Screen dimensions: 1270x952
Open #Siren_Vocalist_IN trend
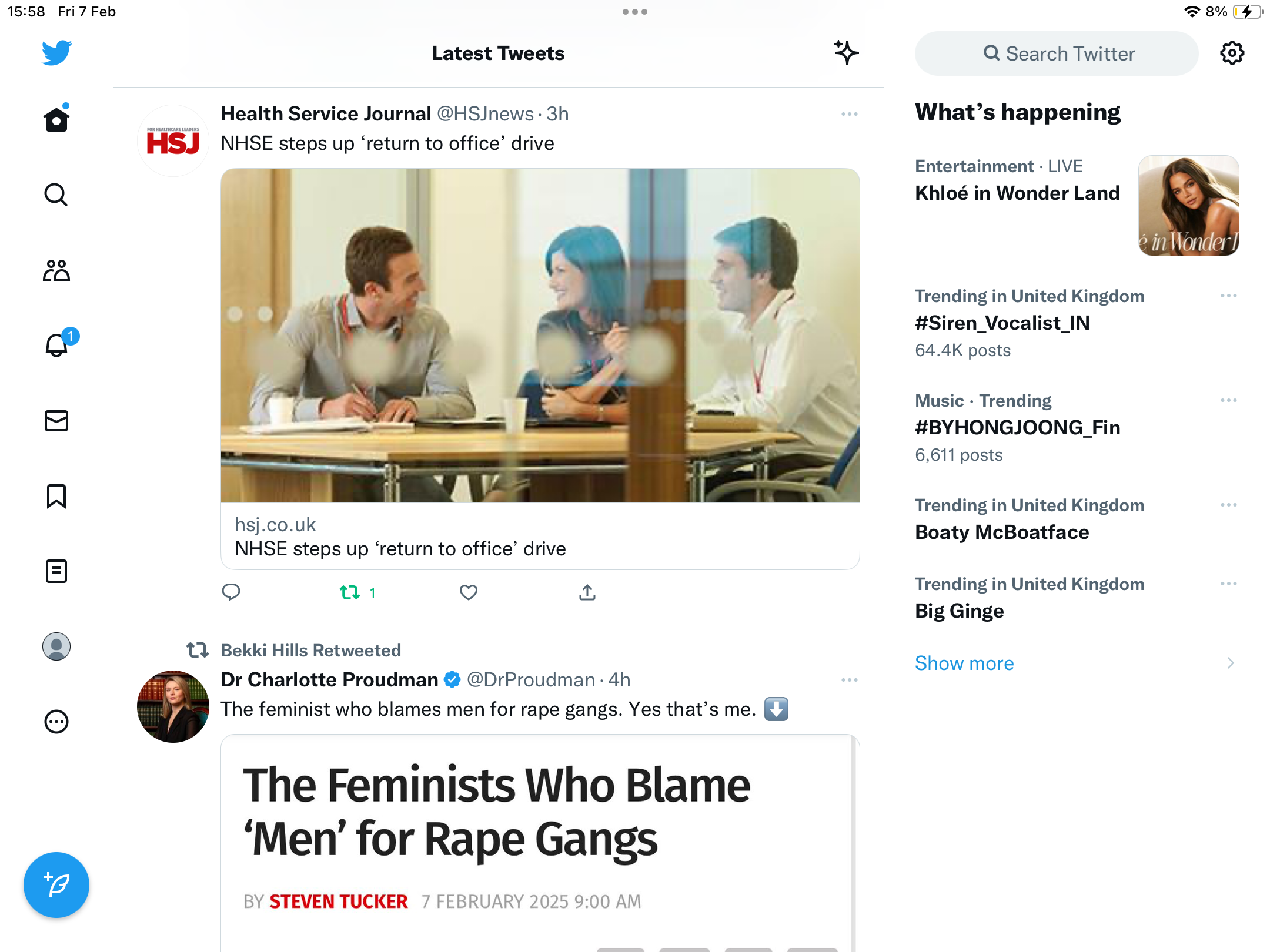point(1002,323)
